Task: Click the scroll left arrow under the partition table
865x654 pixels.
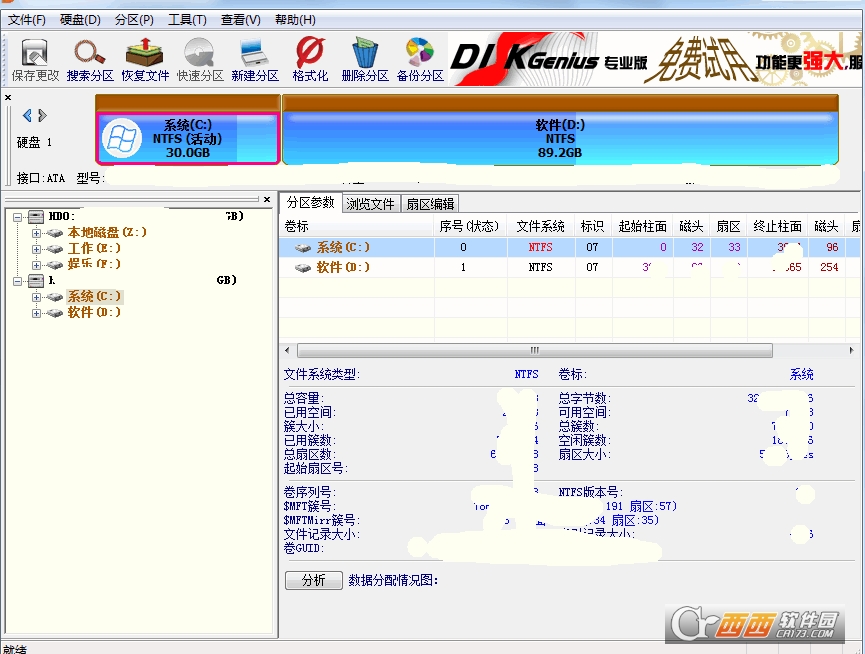Action: [x=287, y=350]
